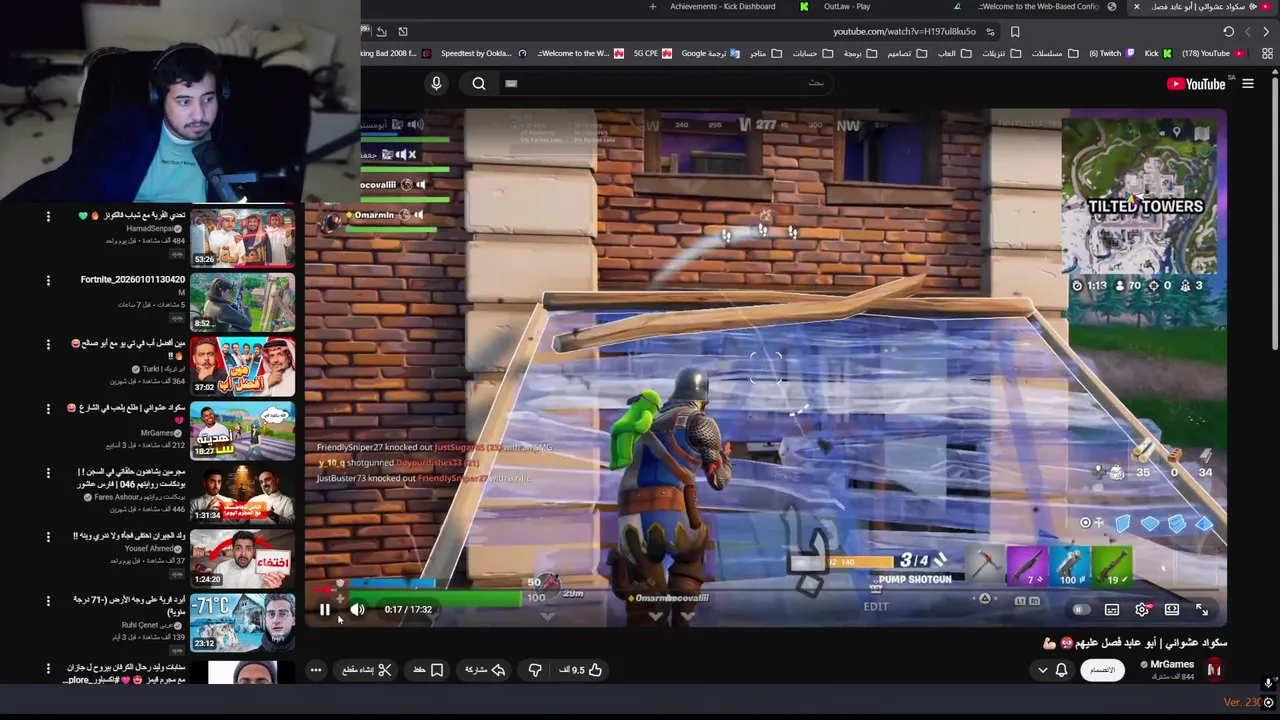Go to the YouTube home logo
This screenshot has height=720, width=1280.
coord(1196,84)
